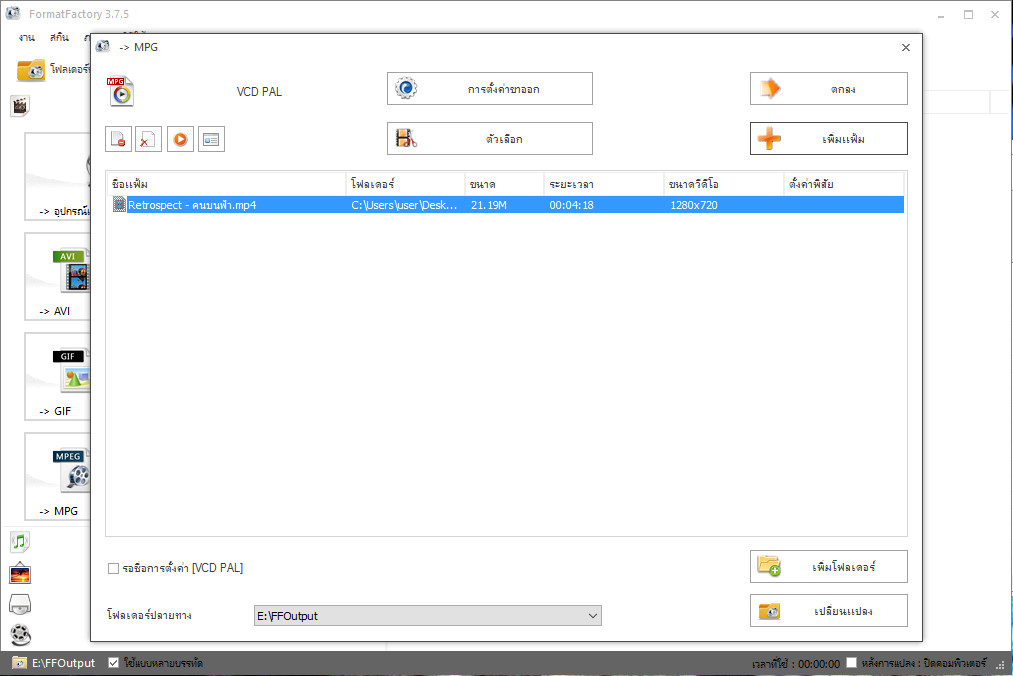Click the resize grip icon in status bar
The height and width of the screenshot is (676, 1013).
point(1001,664)
